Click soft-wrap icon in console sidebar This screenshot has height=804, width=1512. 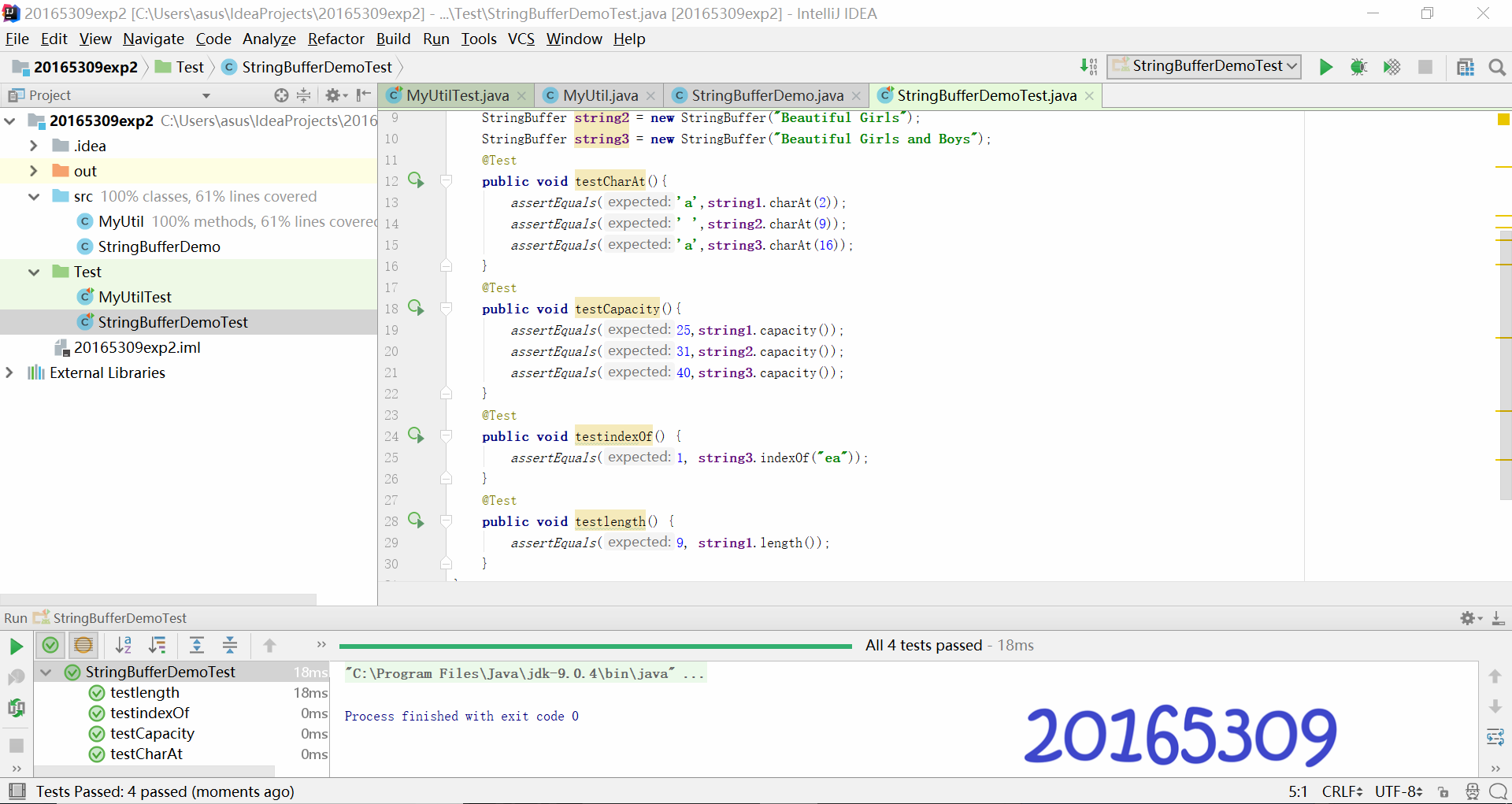click(1495, 737)
